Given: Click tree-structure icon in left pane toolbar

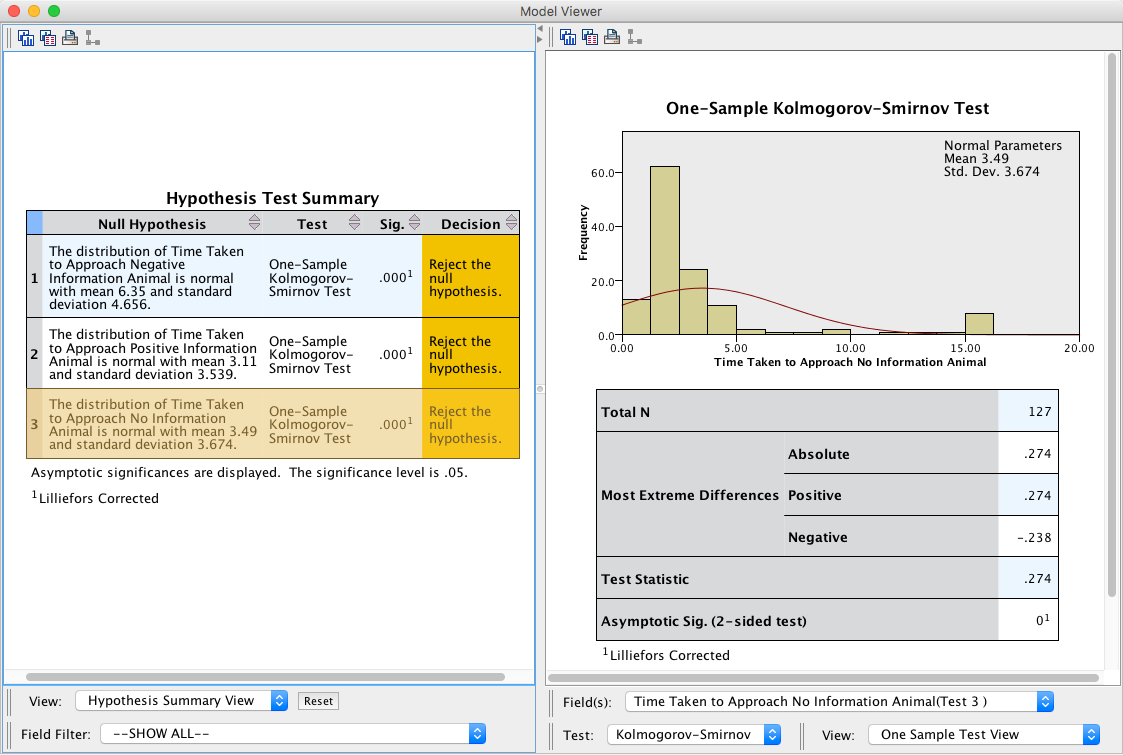Looking at the screenshot, I should (x=92, y=38).
